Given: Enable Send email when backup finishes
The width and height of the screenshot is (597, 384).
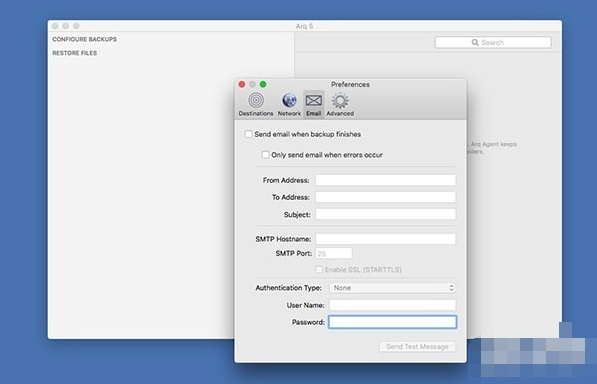Looking at the screenshot, I should coord(249,134).
